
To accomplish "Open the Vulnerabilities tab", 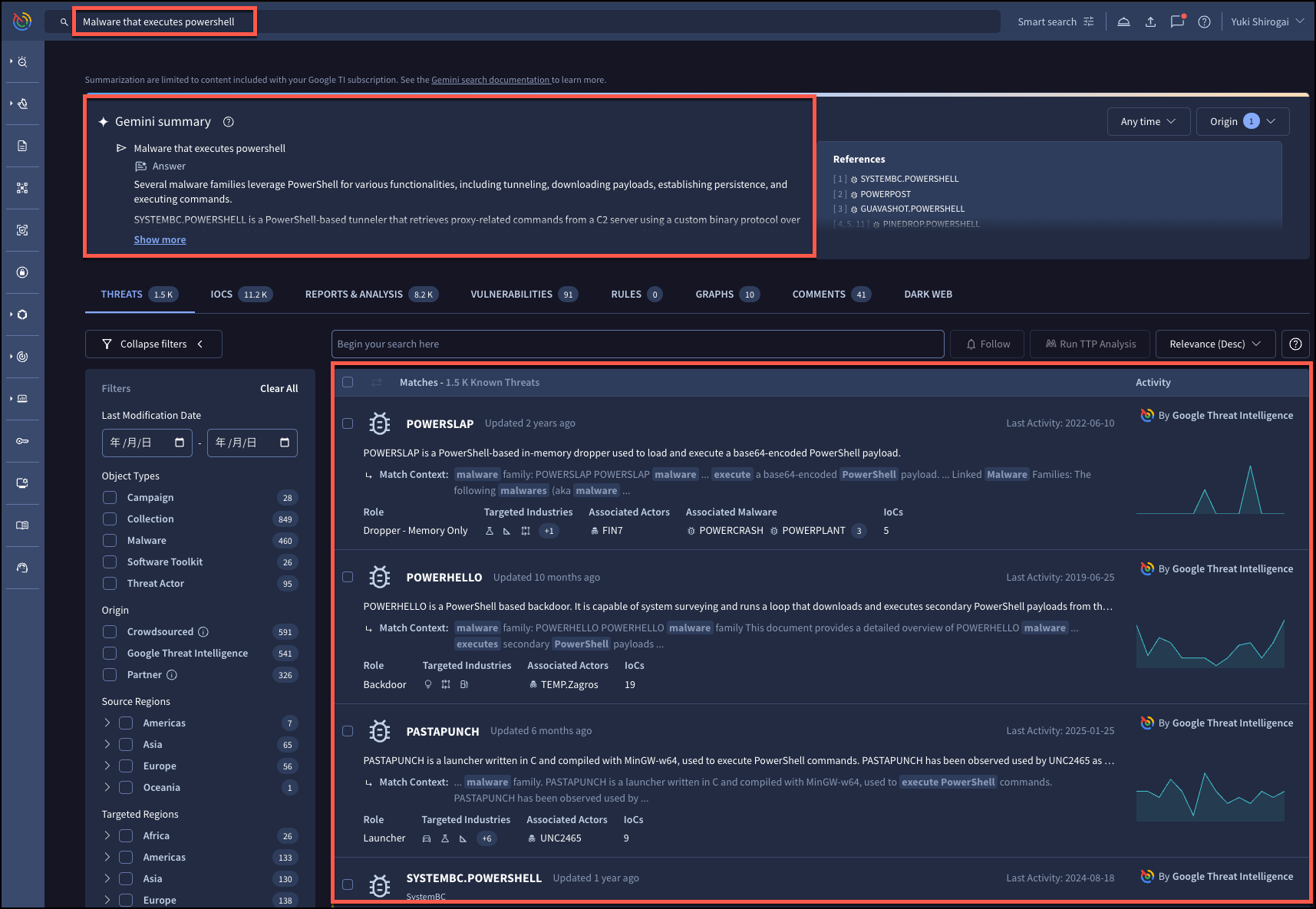I will [524, 295].
